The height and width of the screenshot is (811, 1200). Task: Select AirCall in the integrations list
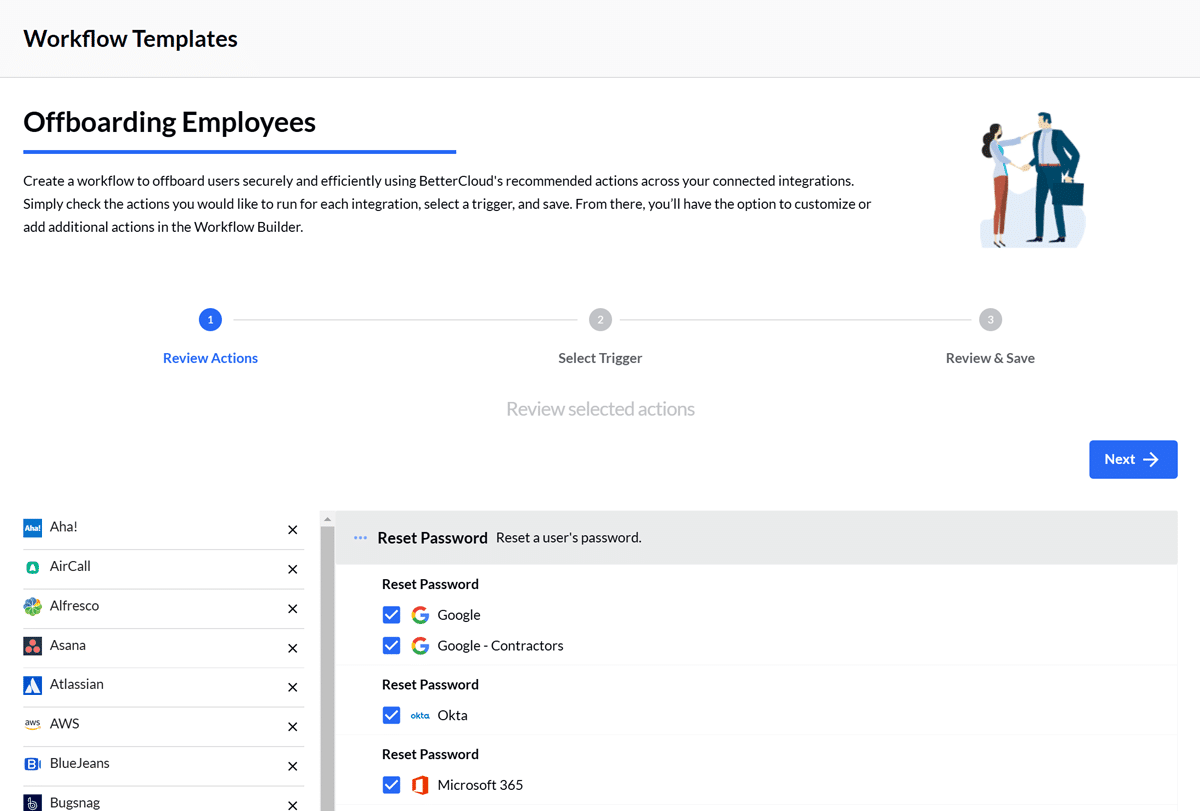(163, 569)
